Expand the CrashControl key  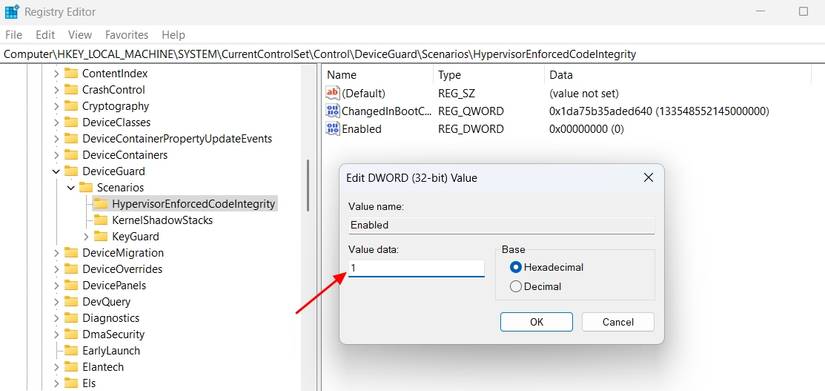pos(56,90)
